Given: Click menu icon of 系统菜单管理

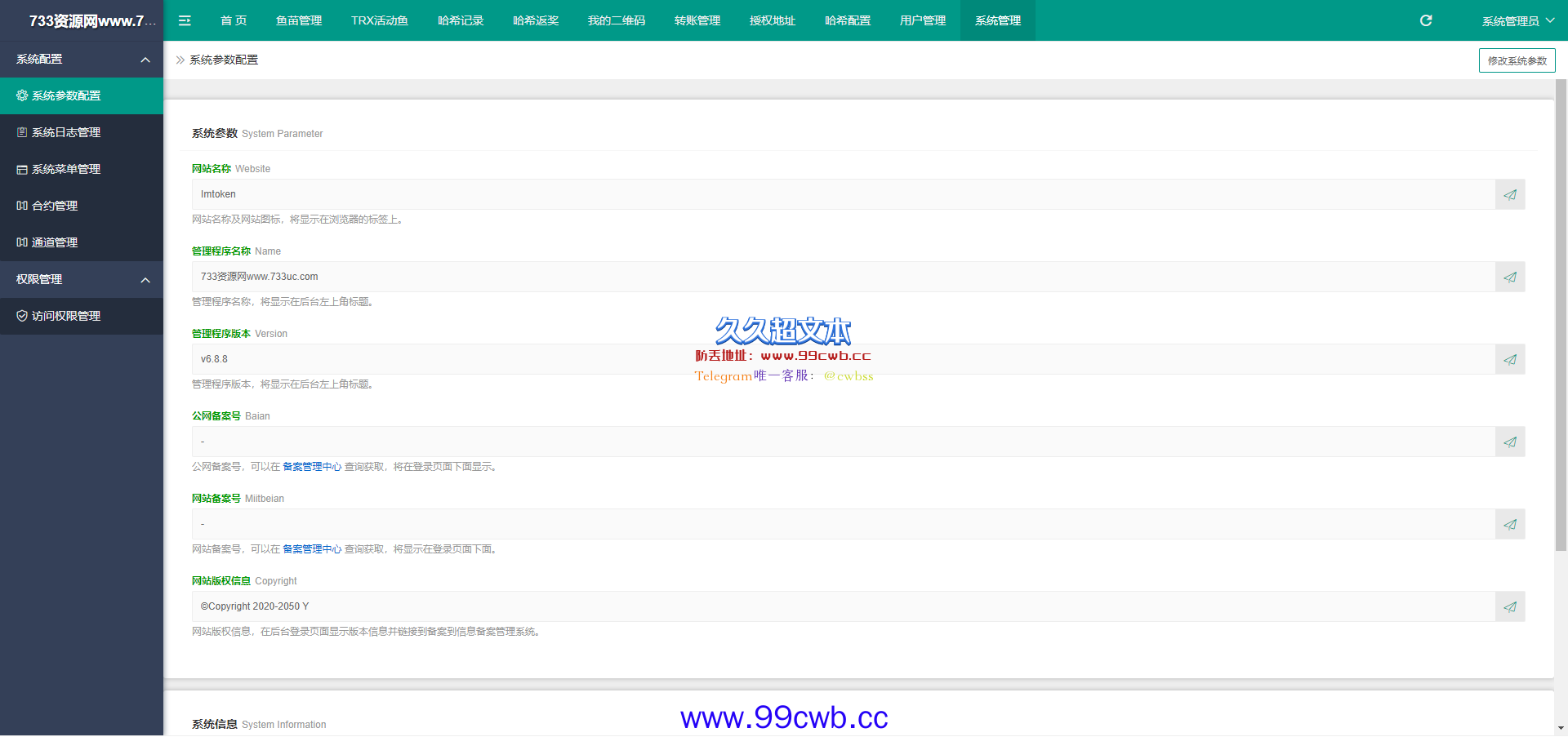Looking at the screenshot, I should coord(22,169).
